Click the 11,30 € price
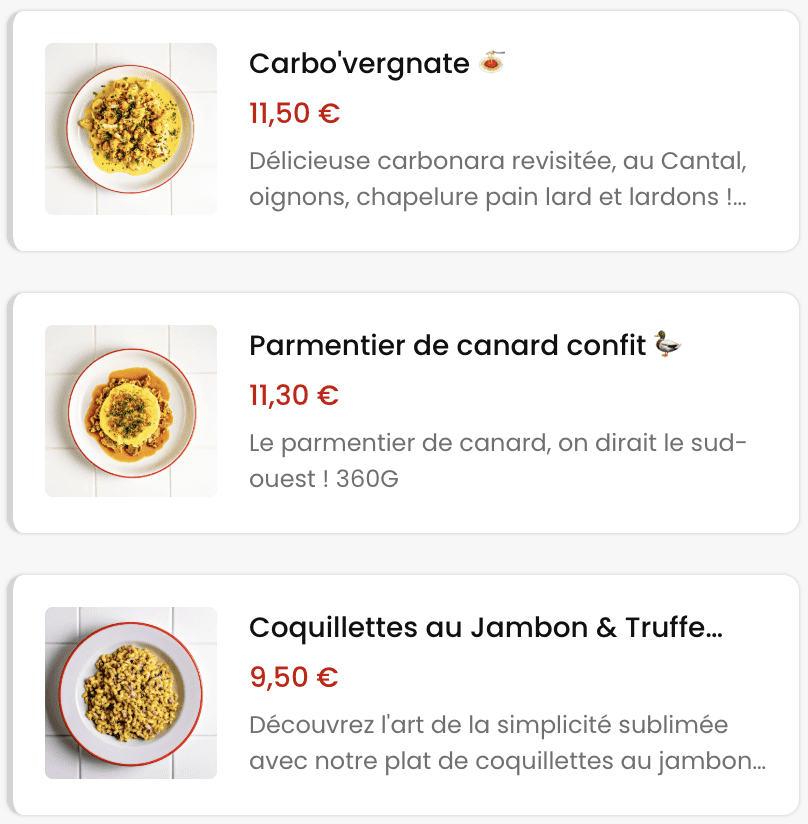Image resolution: width=808 pixels, height=824 pixels. [294, 396]
